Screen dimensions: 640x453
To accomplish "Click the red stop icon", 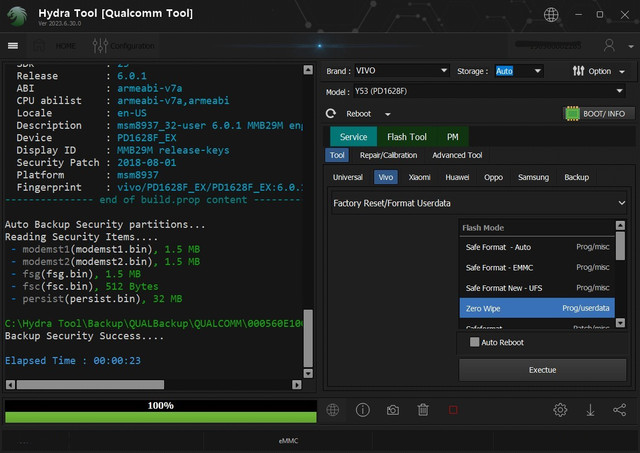I will click(453, 410).
